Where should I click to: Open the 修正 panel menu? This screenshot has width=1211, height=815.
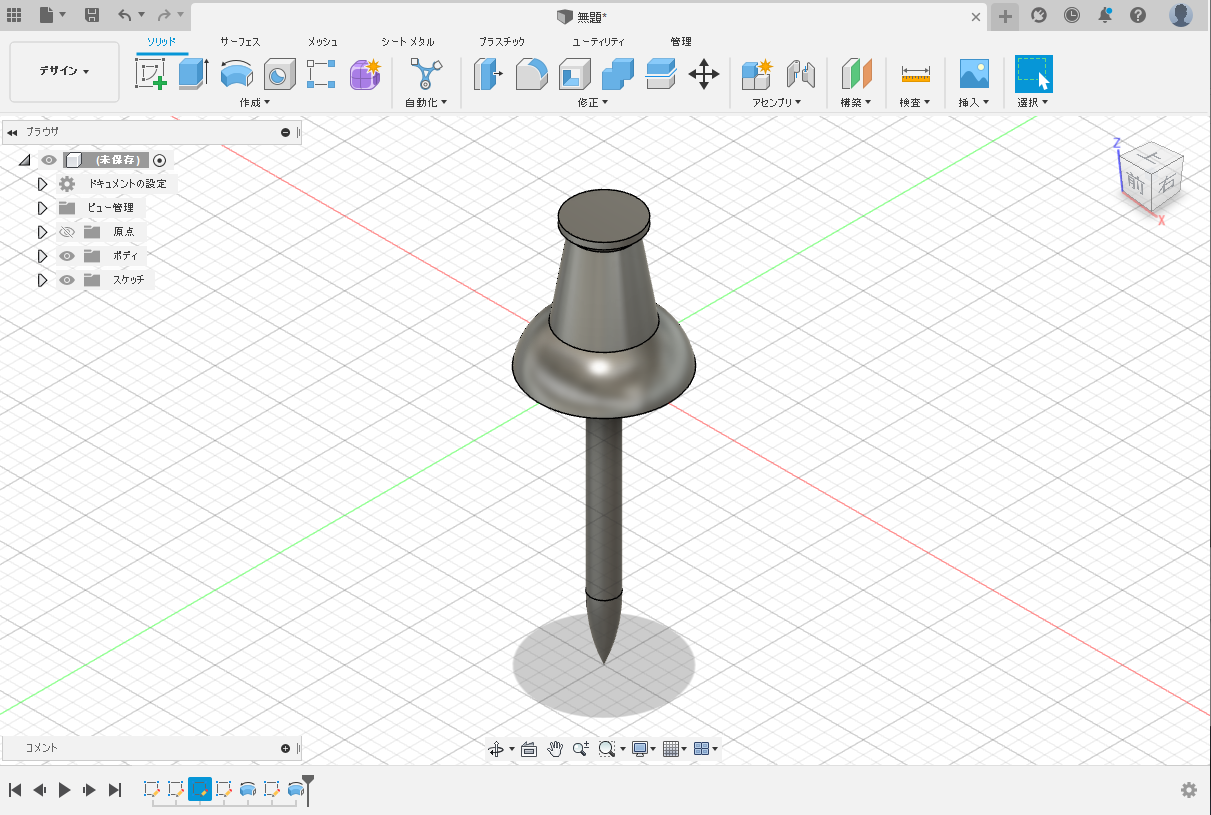[593, 103]
